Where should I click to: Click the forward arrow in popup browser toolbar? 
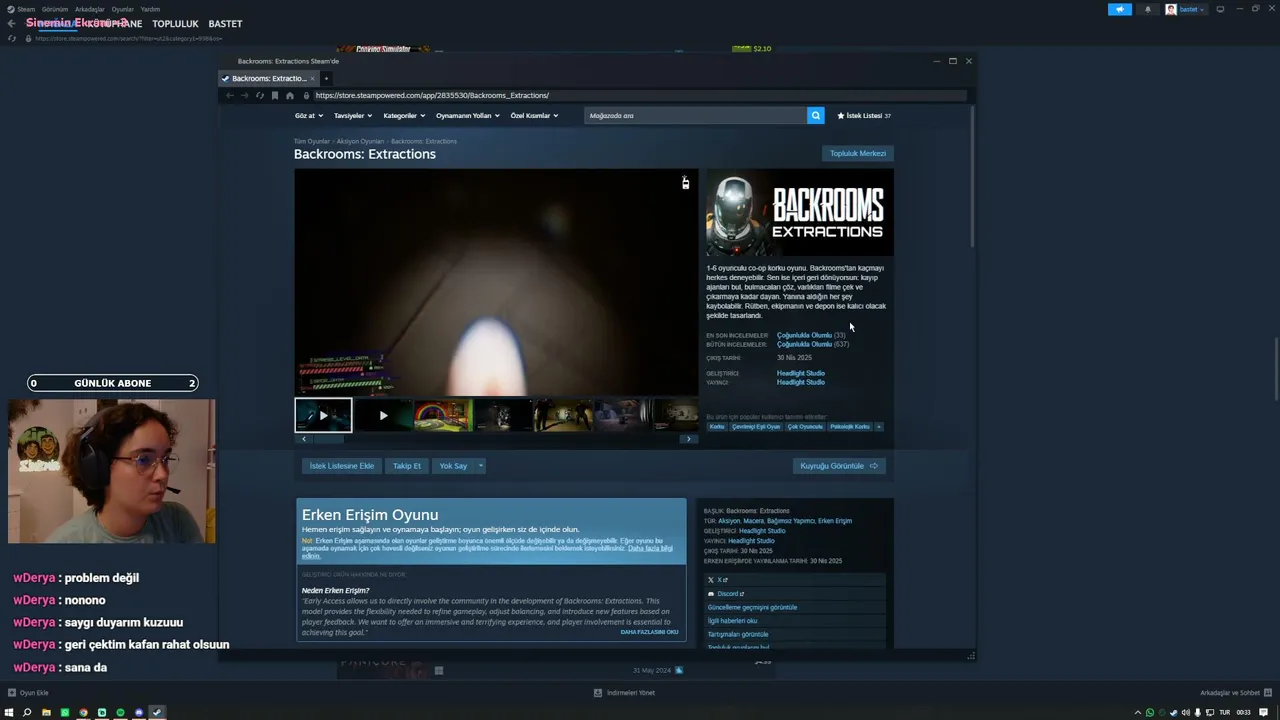244,95
